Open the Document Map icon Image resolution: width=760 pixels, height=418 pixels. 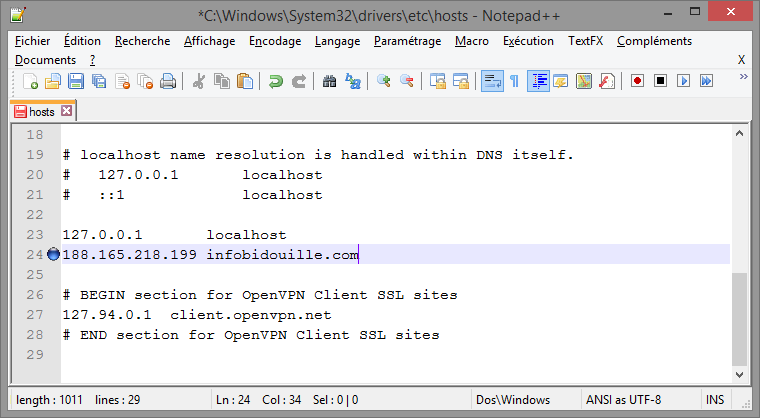coord(584,81)
